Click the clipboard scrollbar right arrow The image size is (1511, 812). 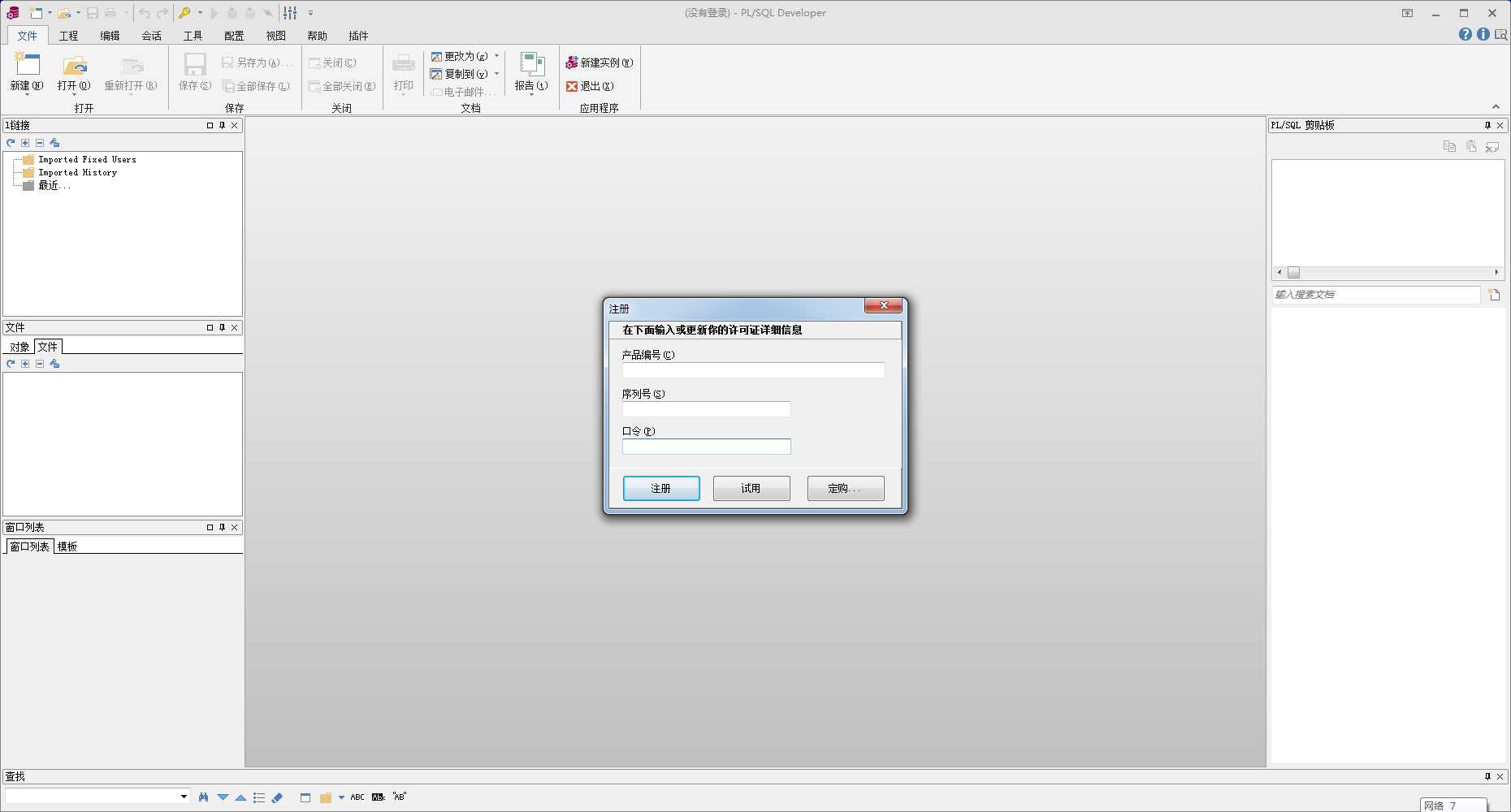click(1496, 273)
